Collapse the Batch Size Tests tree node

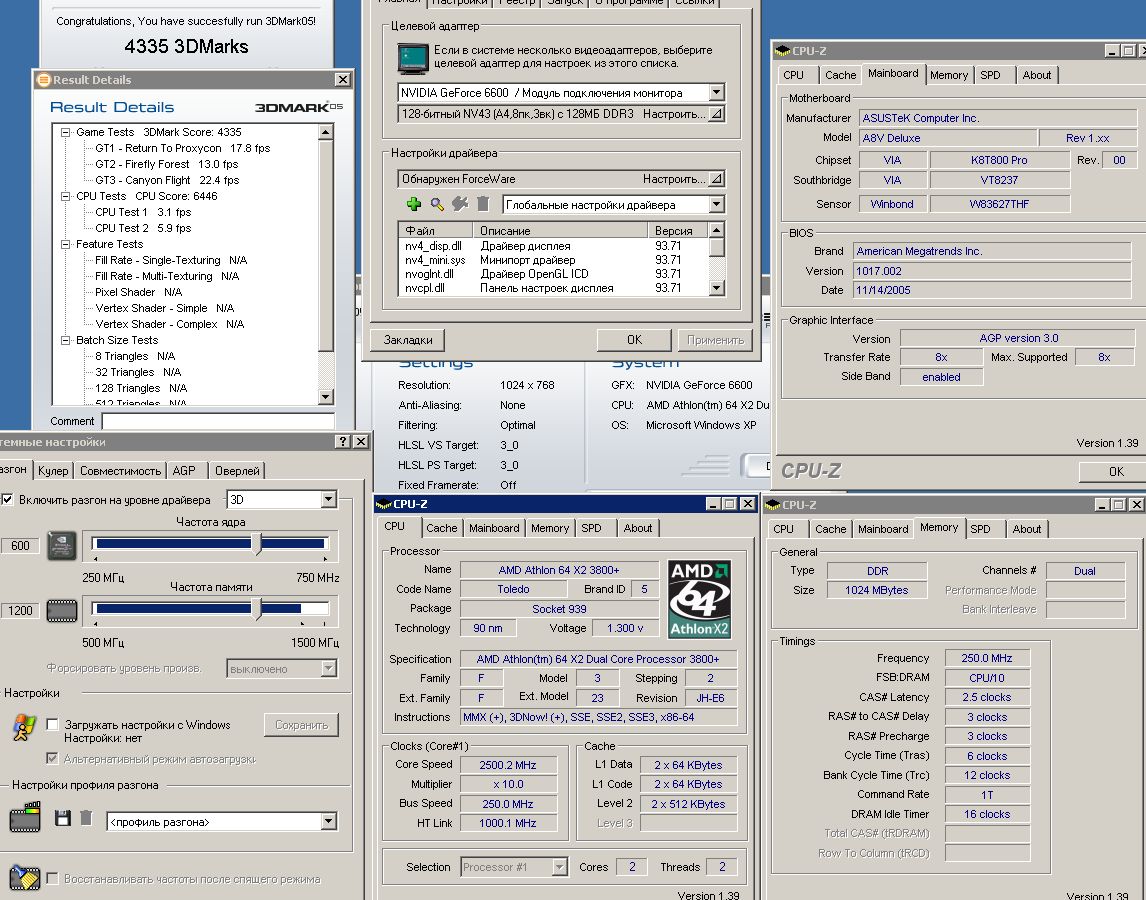[x=65, y=340]
